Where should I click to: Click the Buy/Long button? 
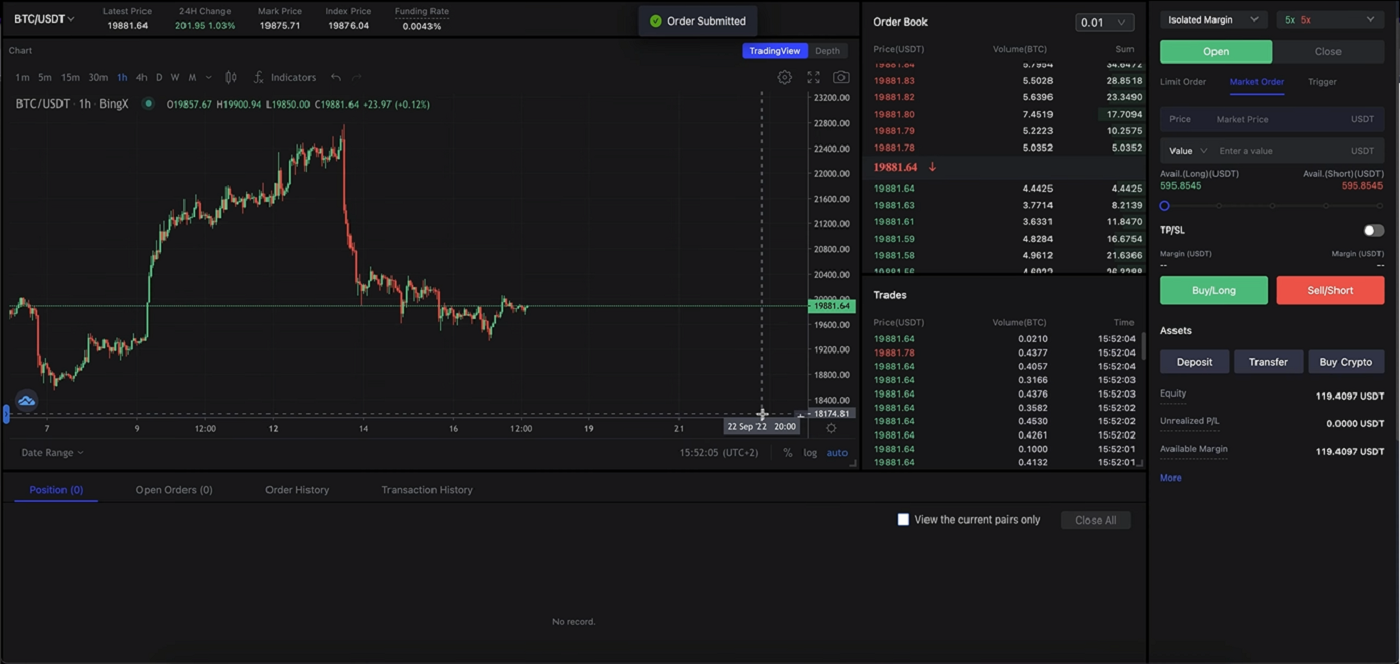(x=1213, y=290)
